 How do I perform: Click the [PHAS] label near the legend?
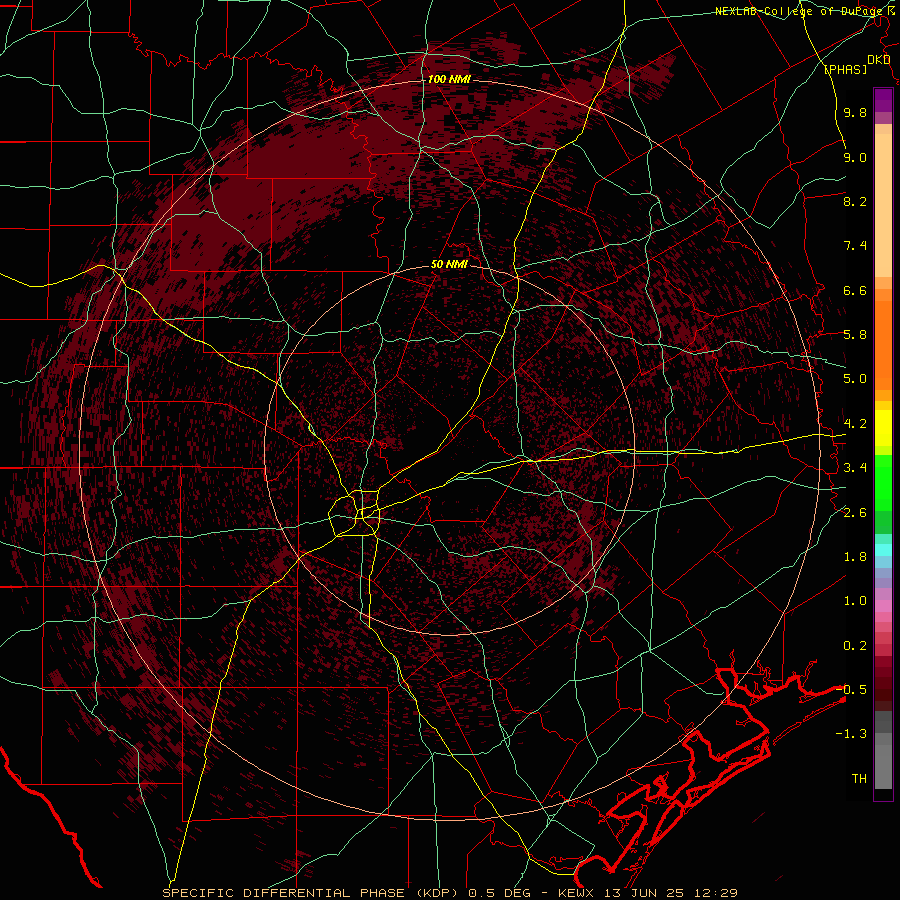(845, 69)
